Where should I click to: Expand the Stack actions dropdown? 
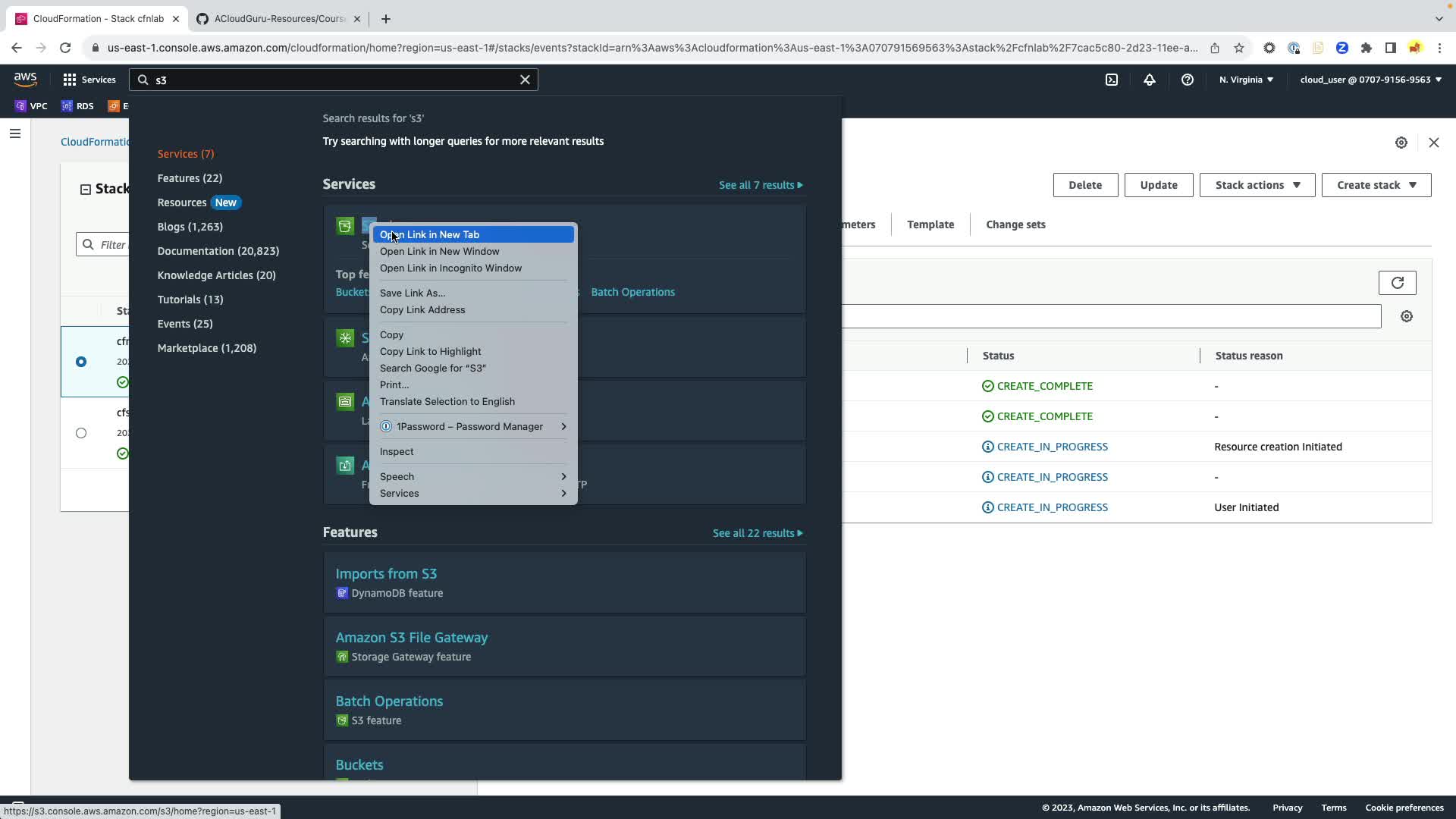1257,185
